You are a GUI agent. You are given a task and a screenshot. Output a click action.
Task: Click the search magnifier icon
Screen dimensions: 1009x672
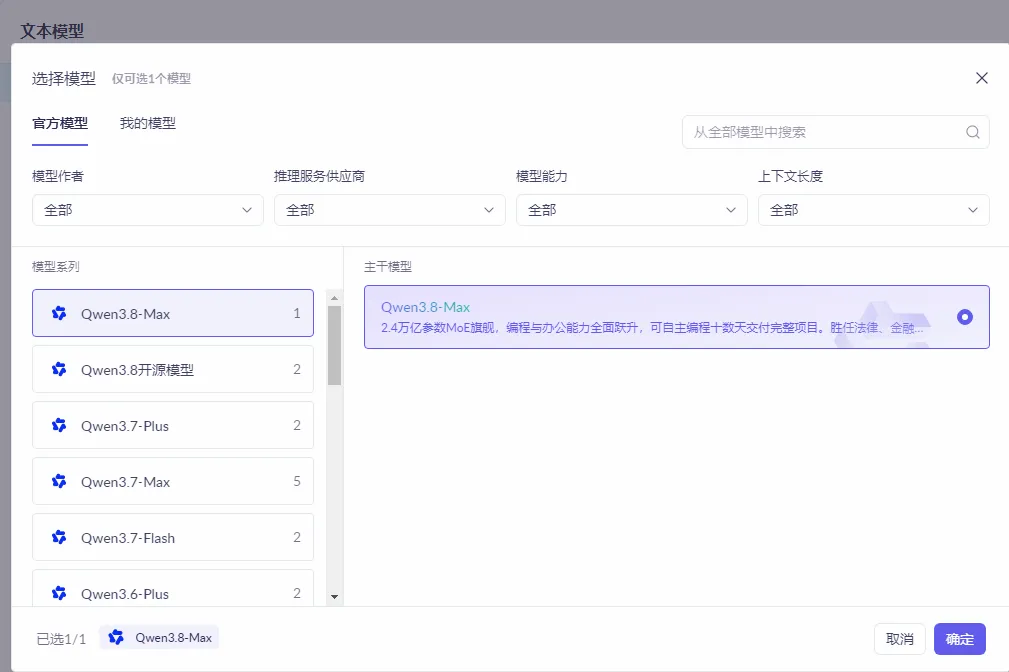pos(972,132)
